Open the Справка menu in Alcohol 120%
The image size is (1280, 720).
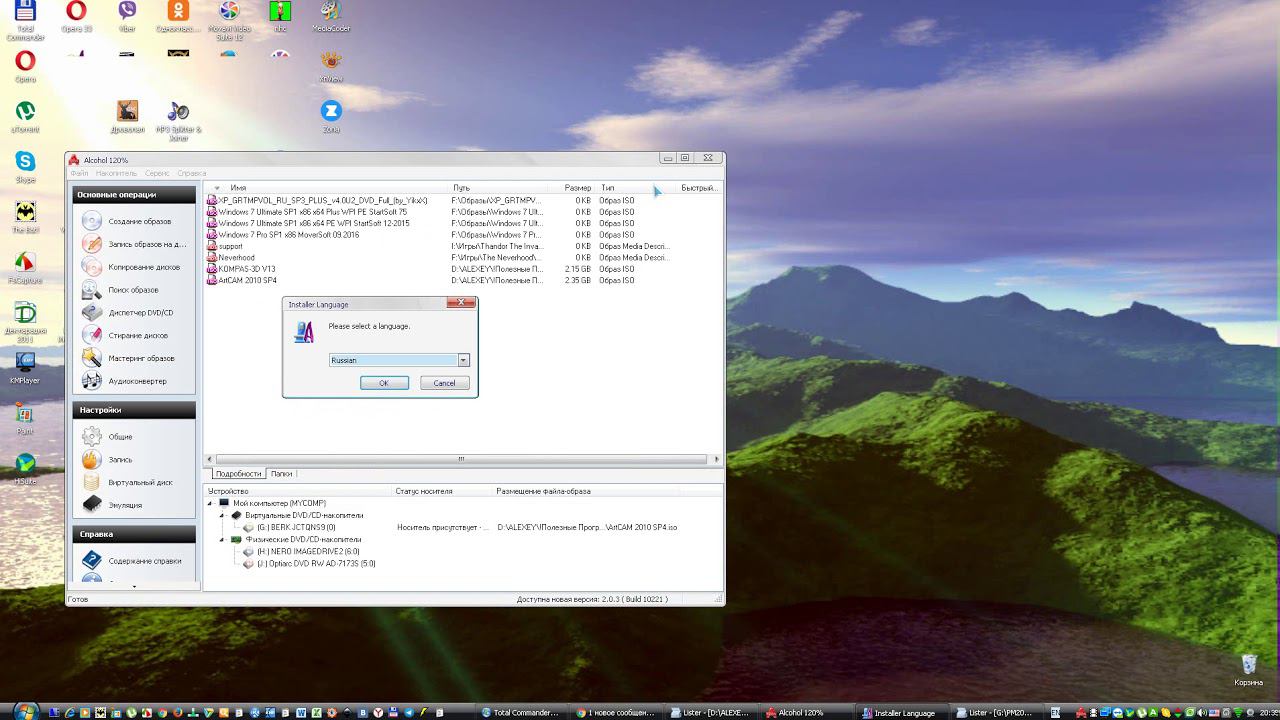click(191, 173)
